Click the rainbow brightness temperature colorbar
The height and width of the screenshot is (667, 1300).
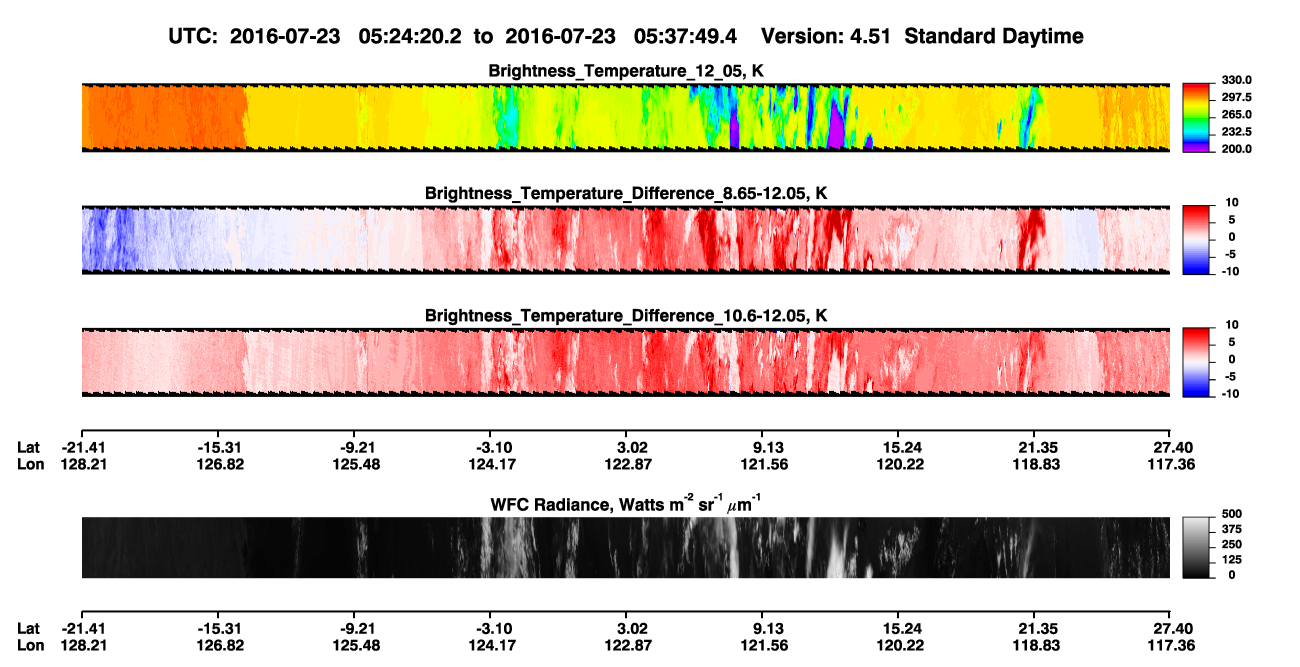pyautogui.click(x=1196, y=117)
